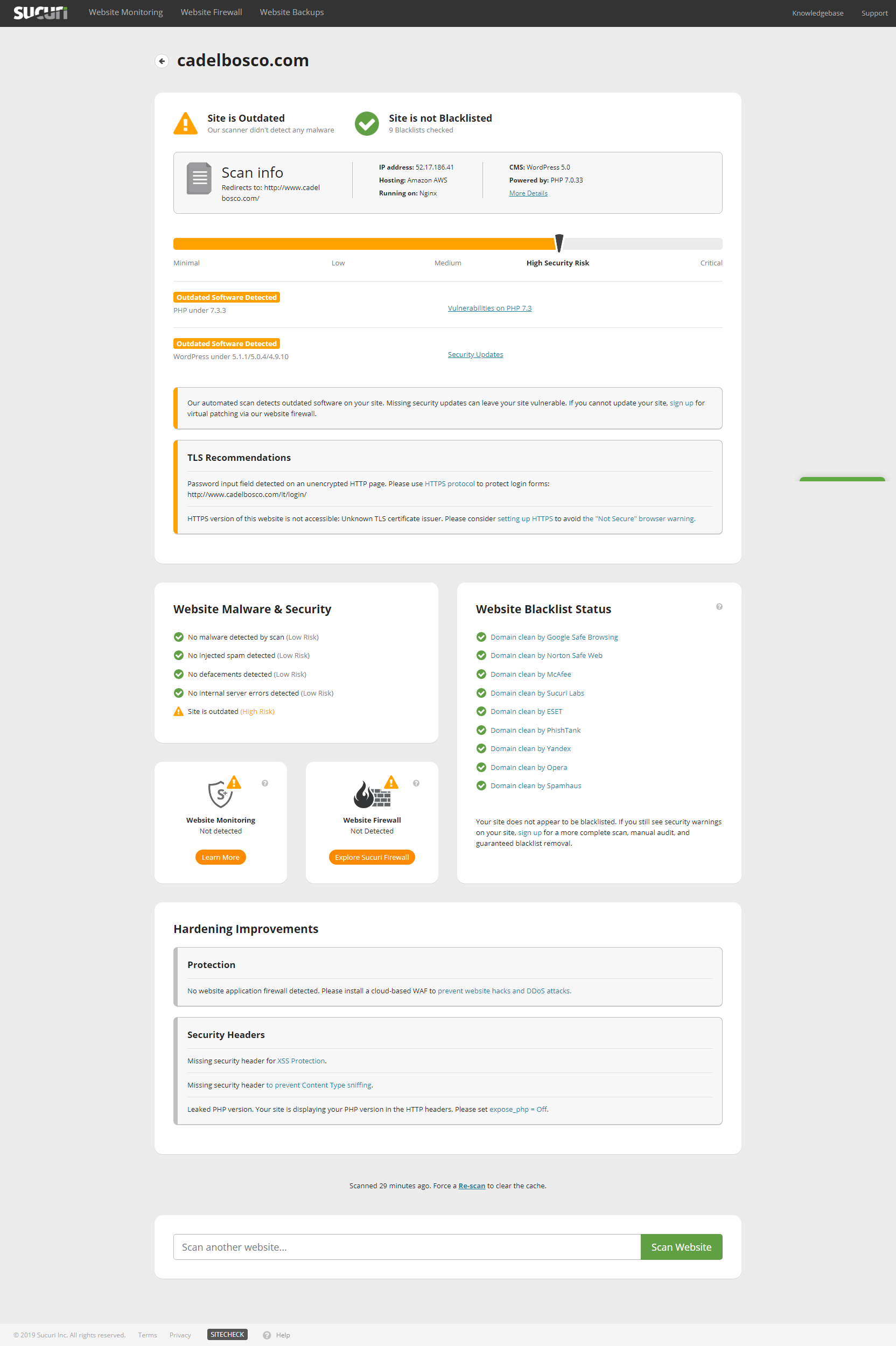
Task: Click Explore Sucuri Firewall button
Action: tap(372, 857)
